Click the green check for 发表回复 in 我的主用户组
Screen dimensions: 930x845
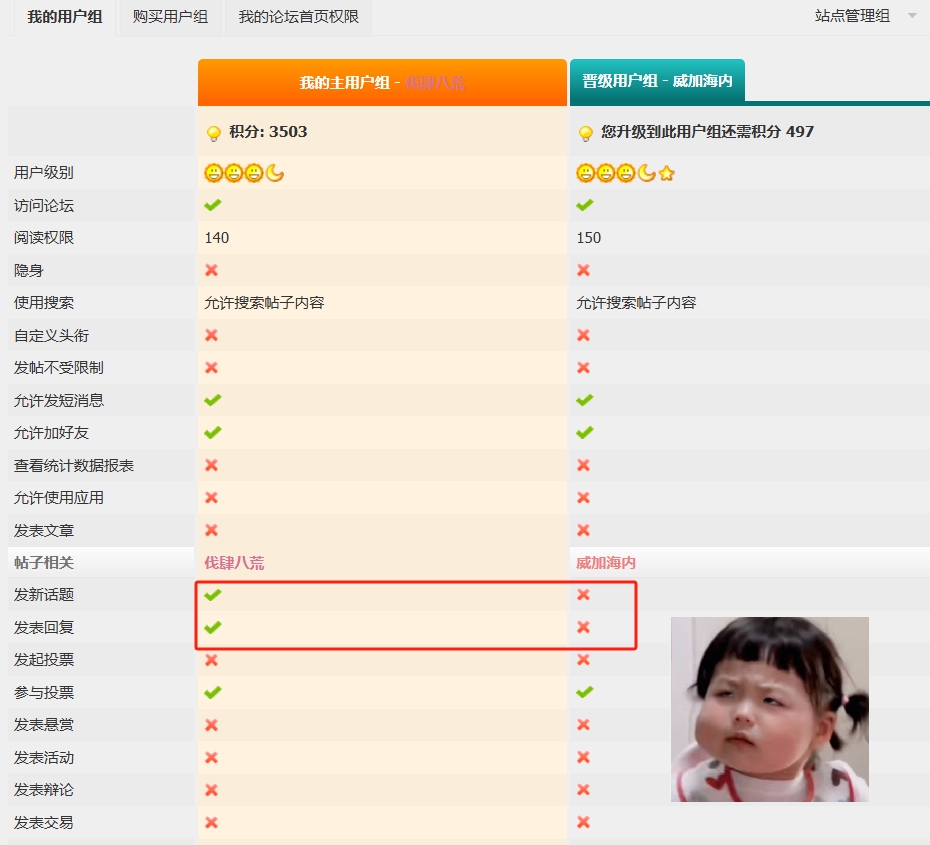point(212,627)
